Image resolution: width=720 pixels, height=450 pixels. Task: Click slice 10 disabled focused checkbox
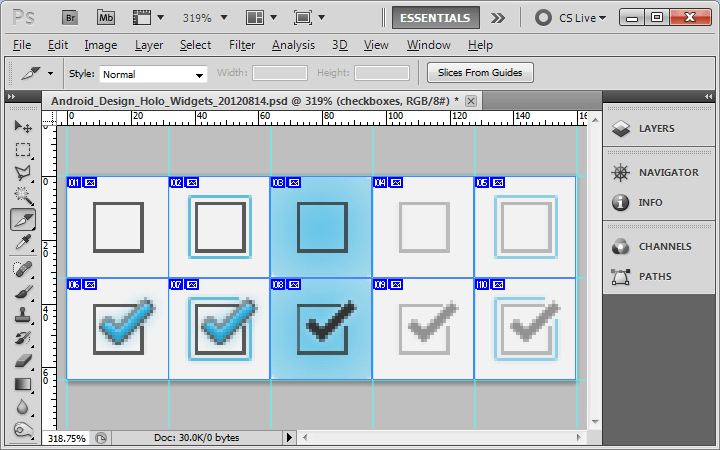coord(526,328)
